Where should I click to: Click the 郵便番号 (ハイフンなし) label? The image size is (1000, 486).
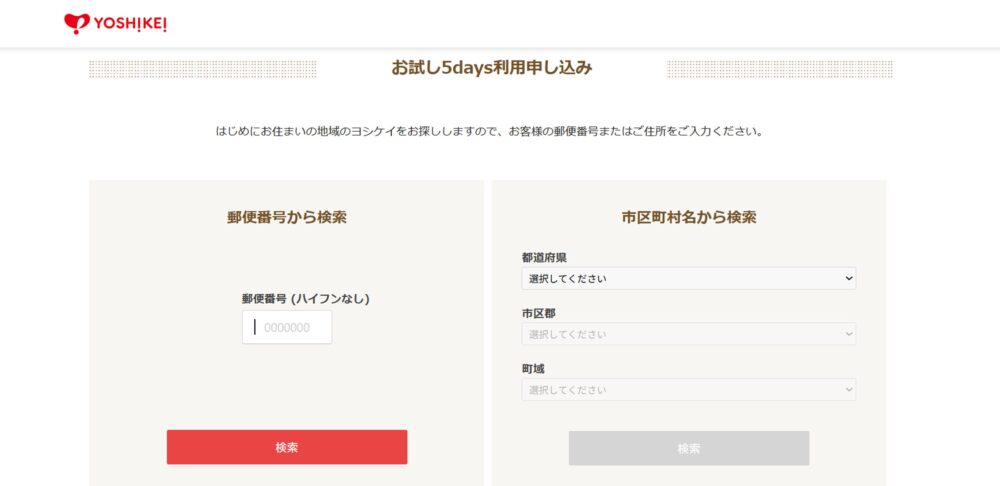tap(305, 298)
